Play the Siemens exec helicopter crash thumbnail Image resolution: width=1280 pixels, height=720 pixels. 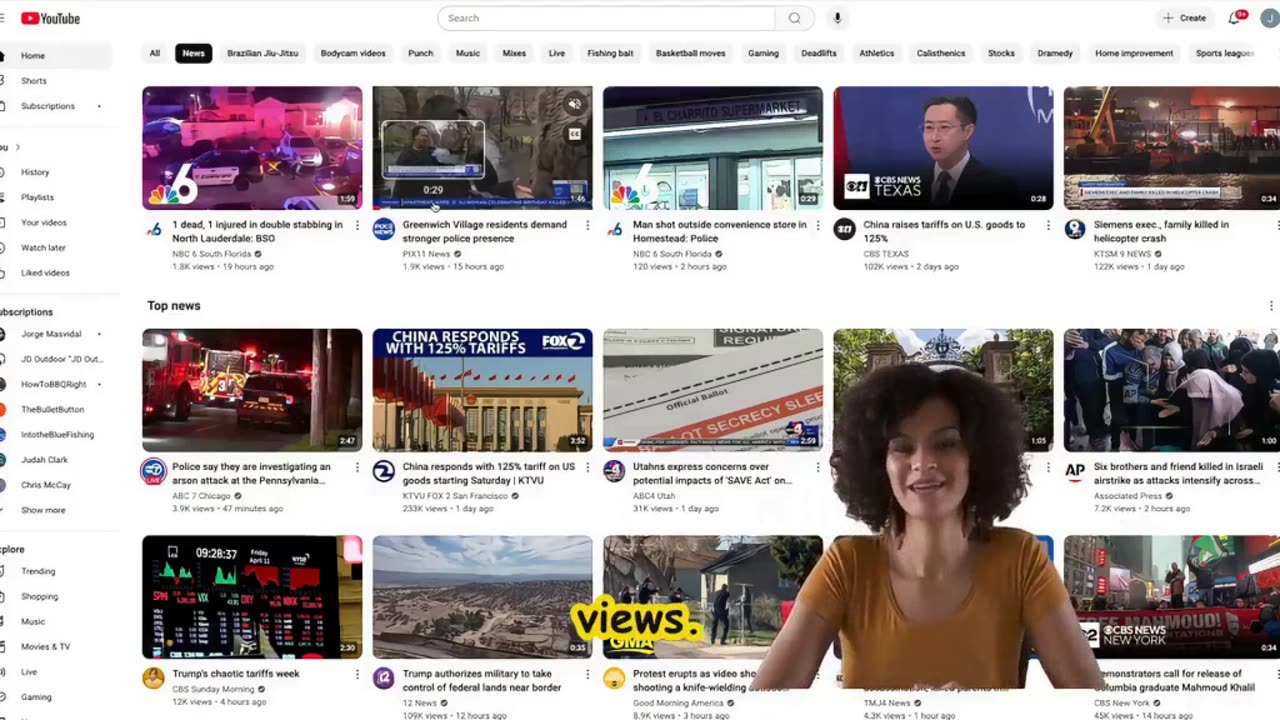[x=1172, y=148]
